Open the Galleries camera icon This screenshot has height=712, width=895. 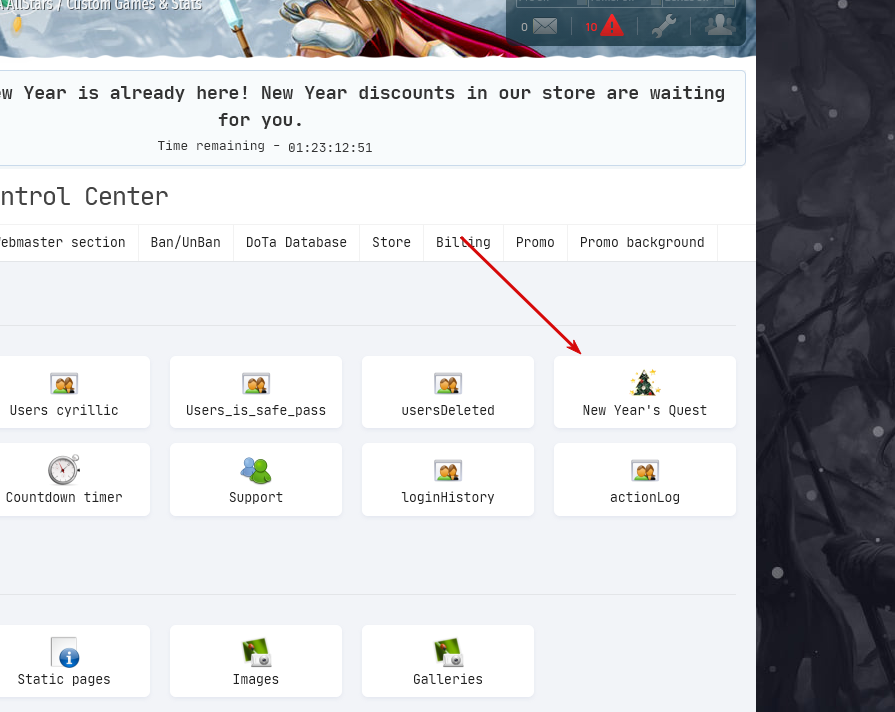[x=448, y=652]
